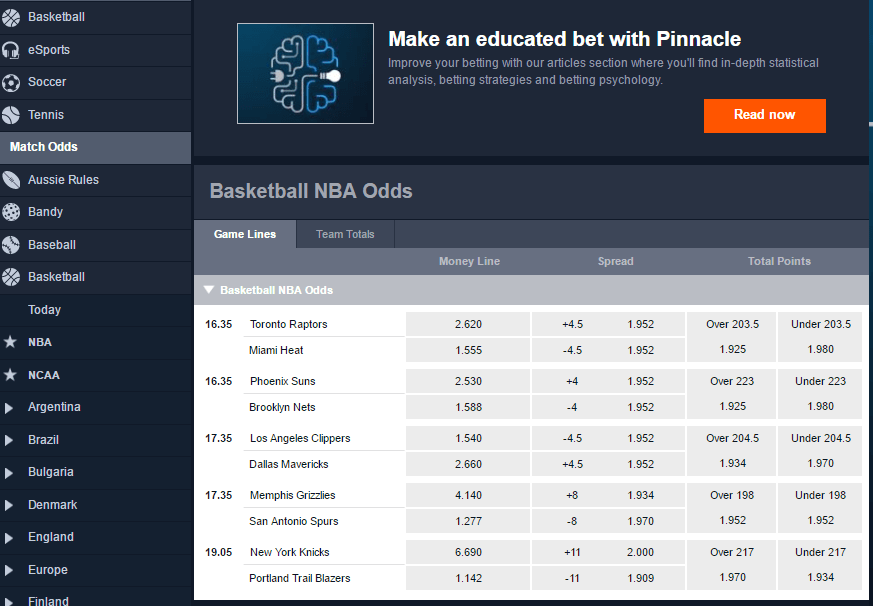This screenshot has height=606, width=873.
Task: Collapse the Basketball NBA Odds section
Action: (x=209, y=290)
